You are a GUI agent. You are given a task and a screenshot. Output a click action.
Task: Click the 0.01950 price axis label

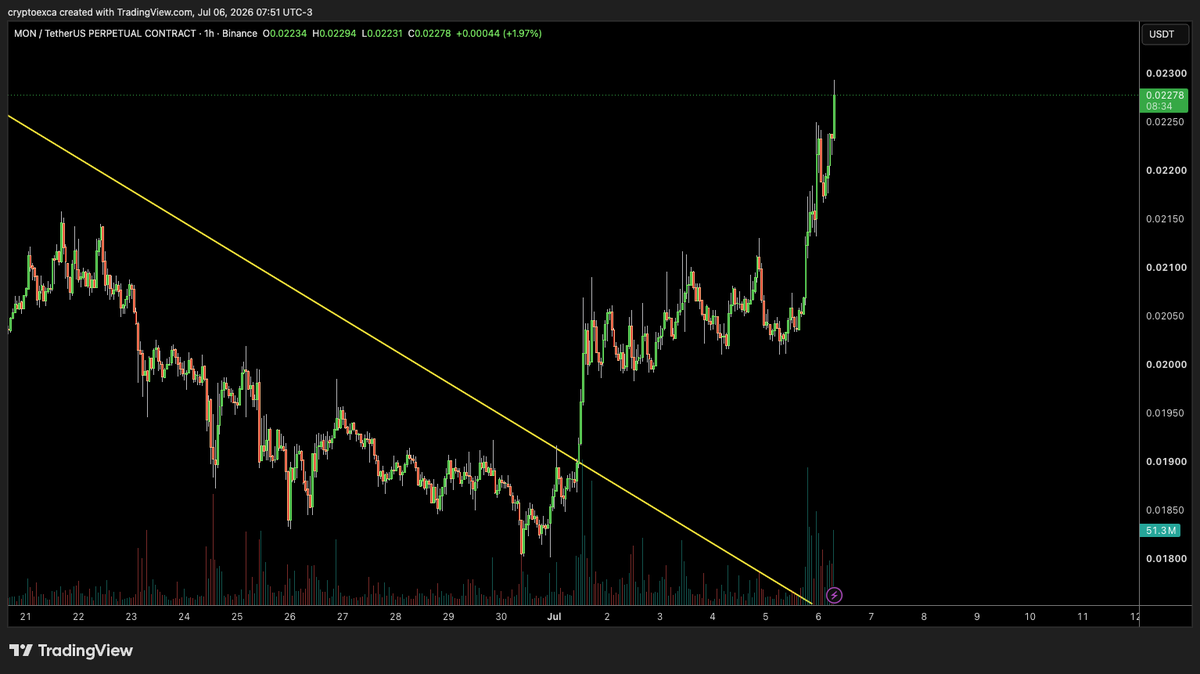click(x=1166, y=413)
